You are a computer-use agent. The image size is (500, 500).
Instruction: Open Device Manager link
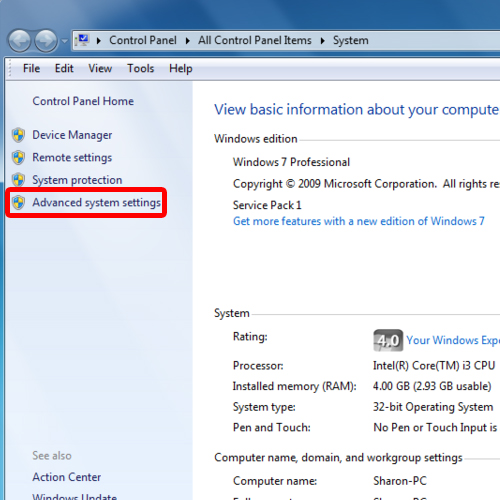[72, 135]
